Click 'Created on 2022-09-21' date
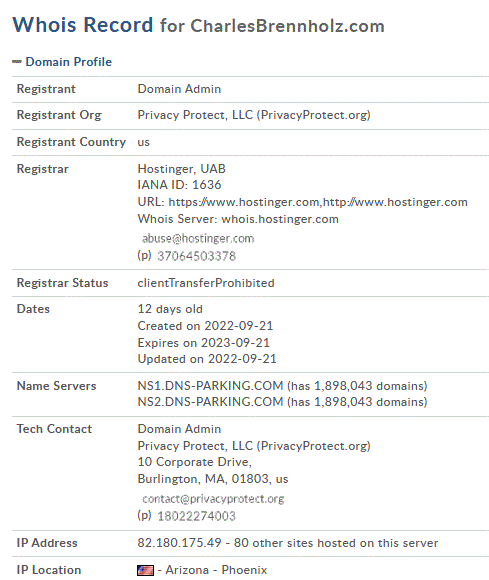Image resolution: width=489 pixels, height=580 pixels. (205, 326)
